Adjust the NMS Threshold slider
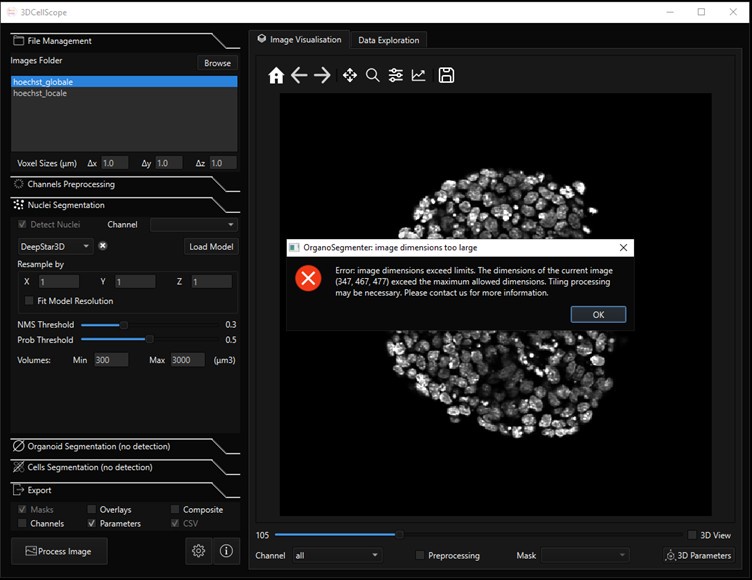The width and height of the screenshot is (752, 580). coord(124,324)
